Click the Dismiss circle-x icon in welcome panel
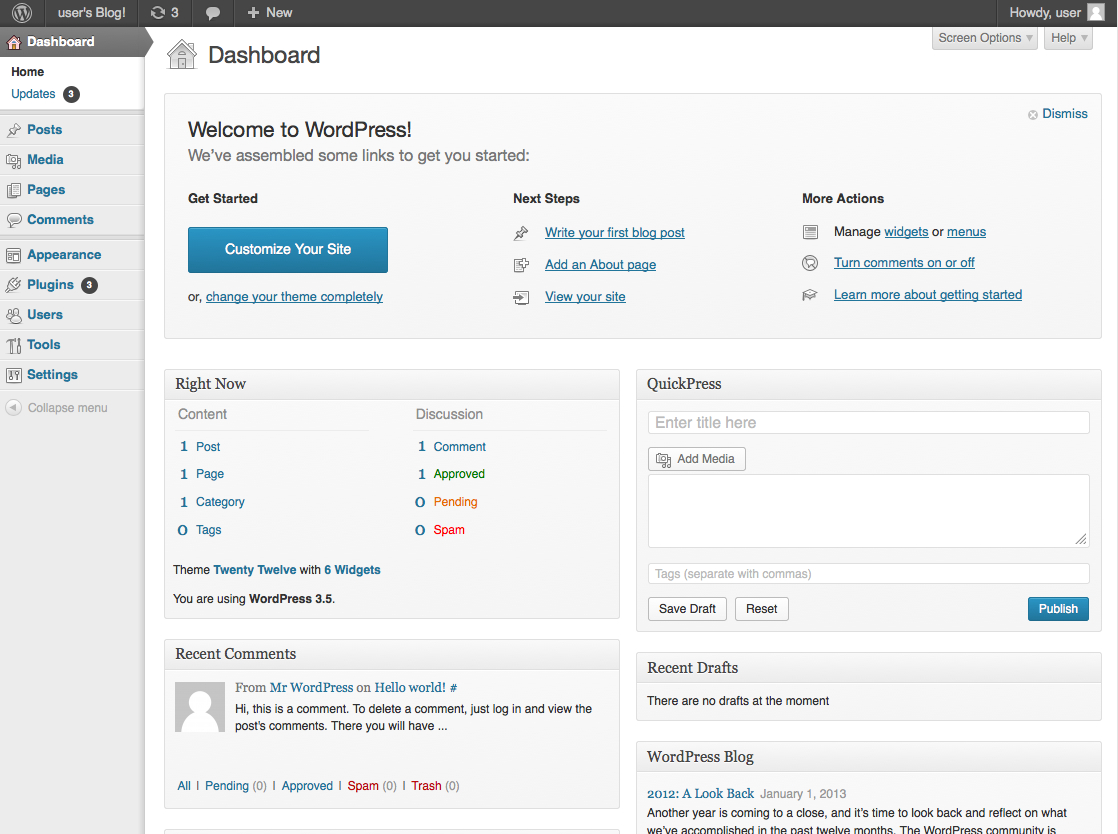1118x834 pixels. pyautogui.click(x=1032, y=115)
